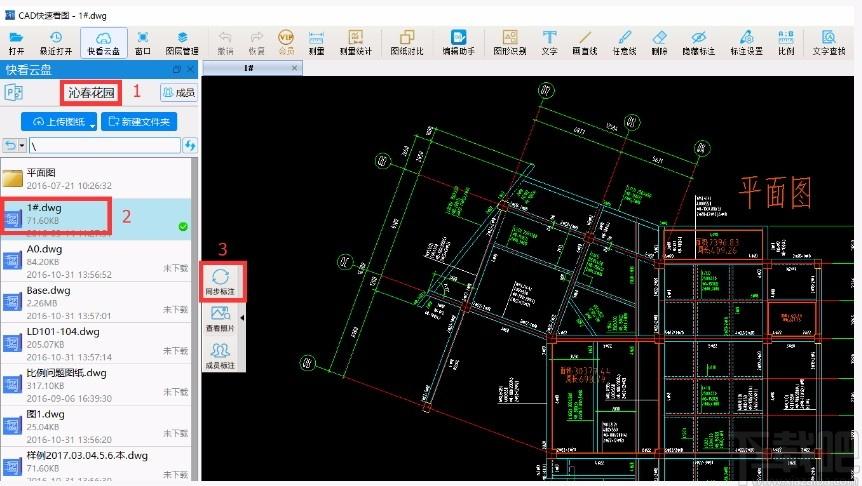
Task: Activate the 文字 text annotation tool
Action: click(549, 42)
